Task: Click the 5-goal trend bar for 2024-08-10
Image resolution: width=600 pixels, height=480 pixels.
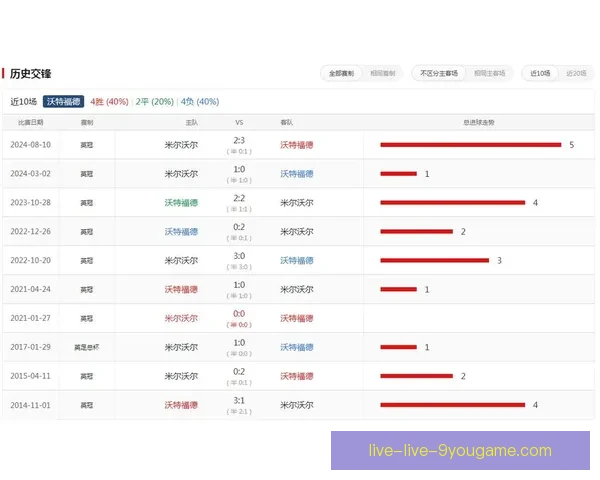Action: [x=471, y=145]
